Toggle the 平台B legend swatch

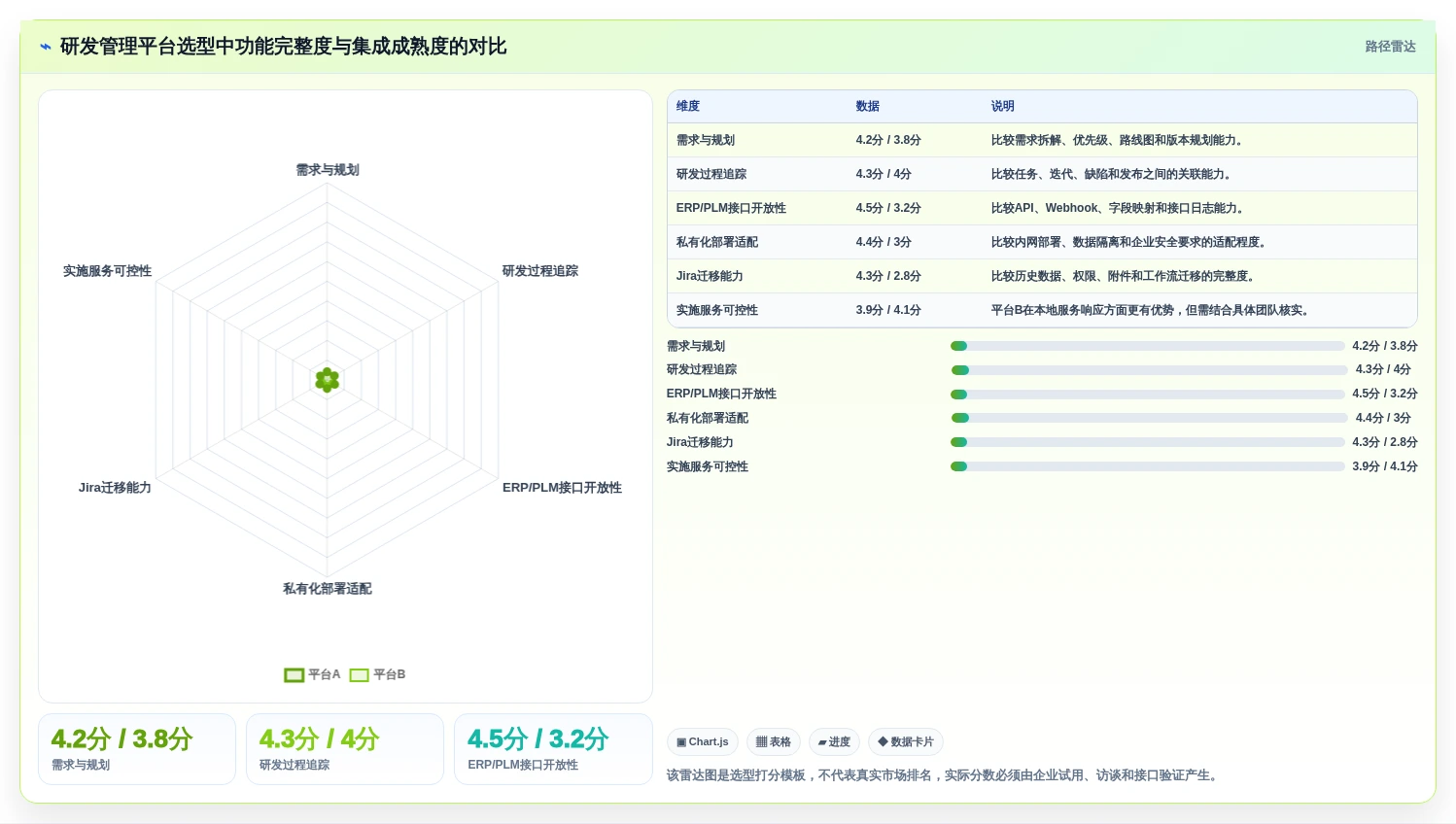point(359,675)
